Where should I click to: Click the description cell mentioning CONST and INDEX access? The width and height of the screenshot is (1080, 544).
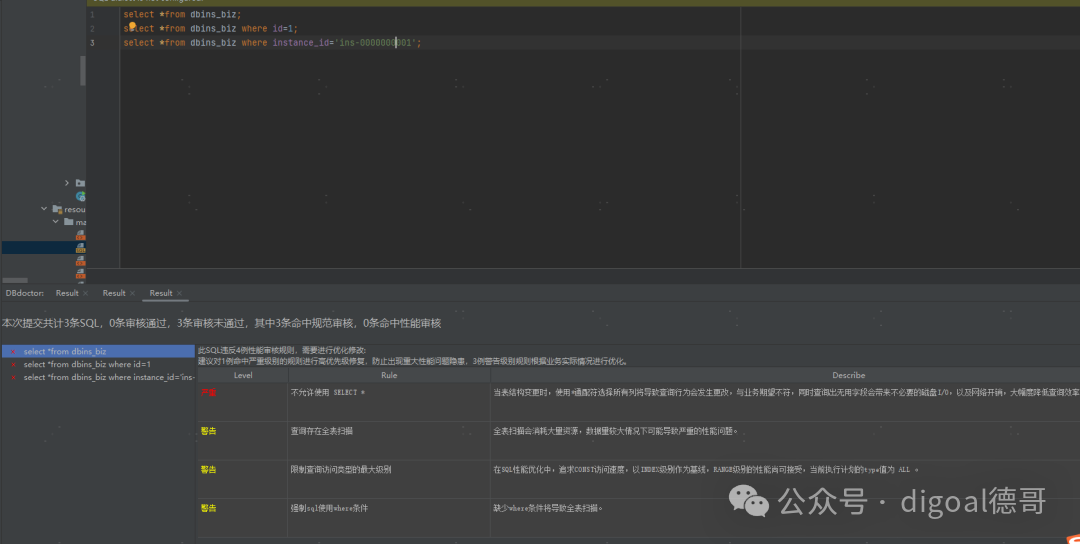pyautogui.click(x=785, y=479)
